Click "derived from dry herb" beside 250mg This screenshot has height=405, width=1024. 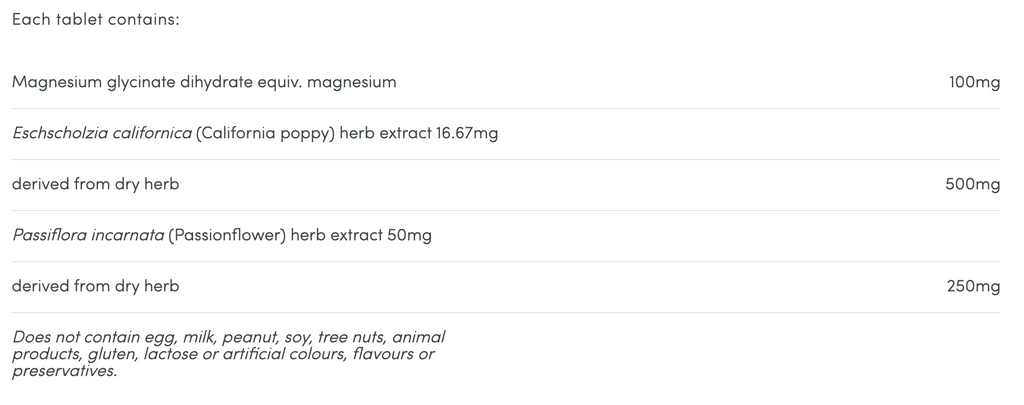coord(95,286)
